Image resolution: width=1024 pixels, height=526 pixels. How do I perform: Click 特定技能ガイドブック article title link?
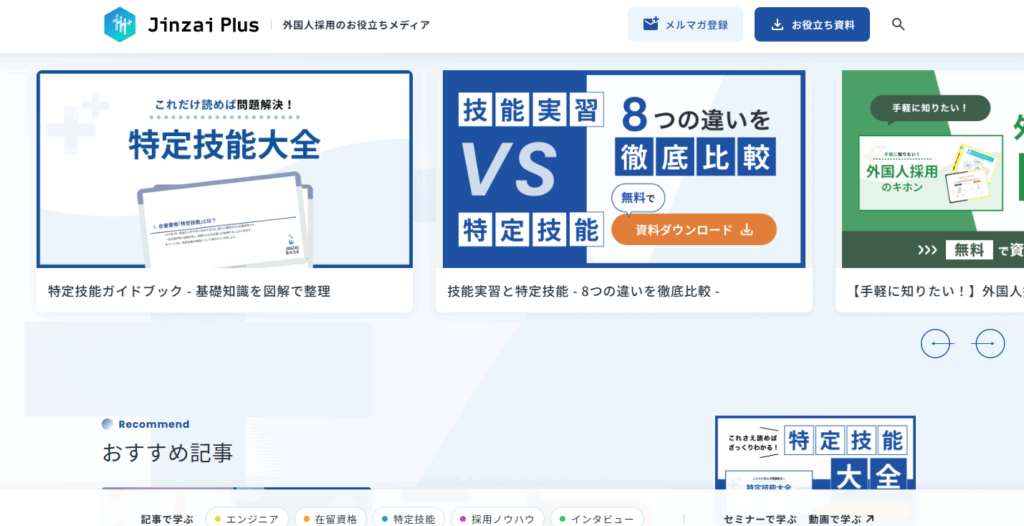tap(189, 292)
